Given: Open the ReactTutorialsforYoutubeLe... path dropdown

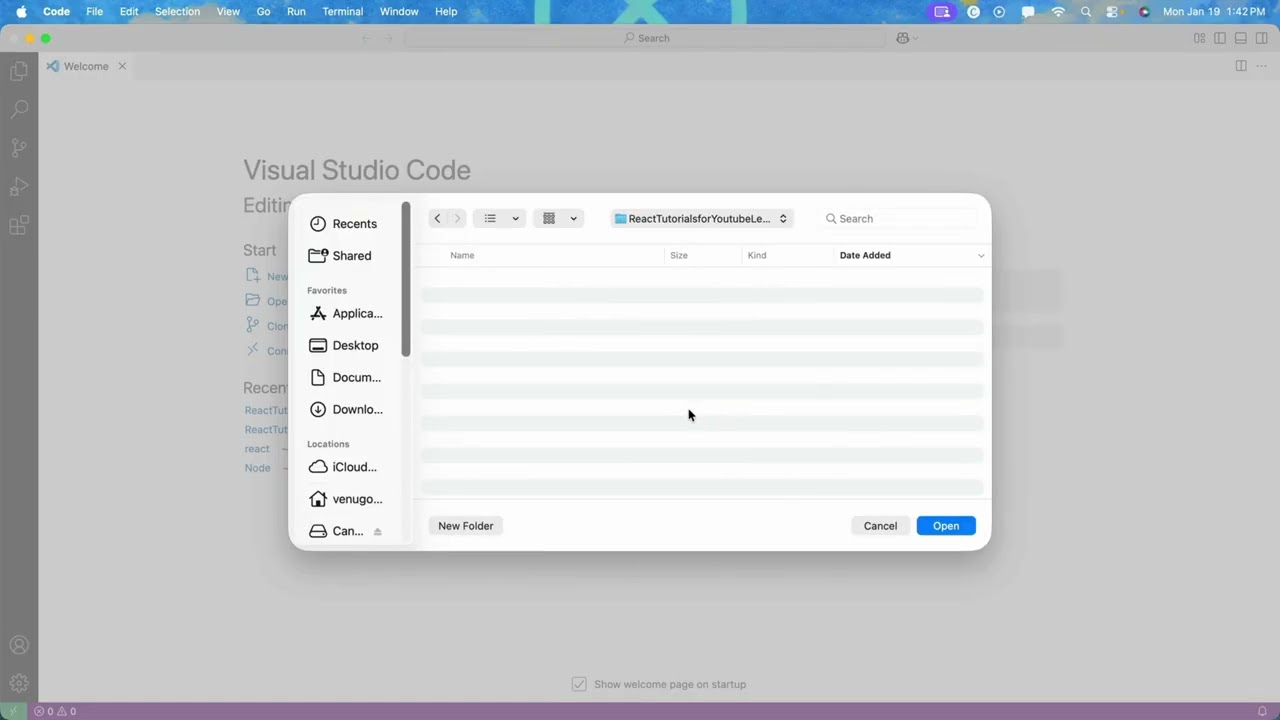Looking at the screenshot, I should coord(702,218).
